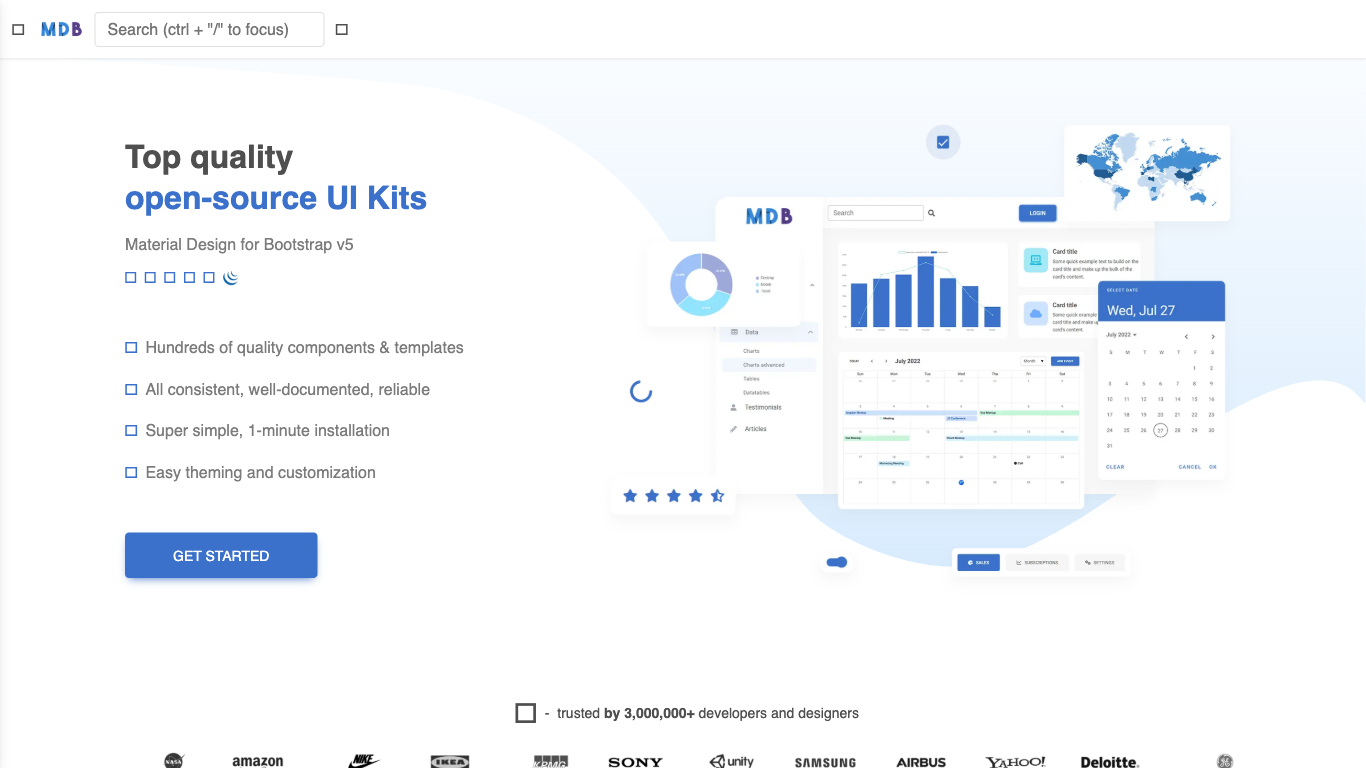Click the icon beside 'Super simple, 1-minute installation'

click(x=131, y=431)
